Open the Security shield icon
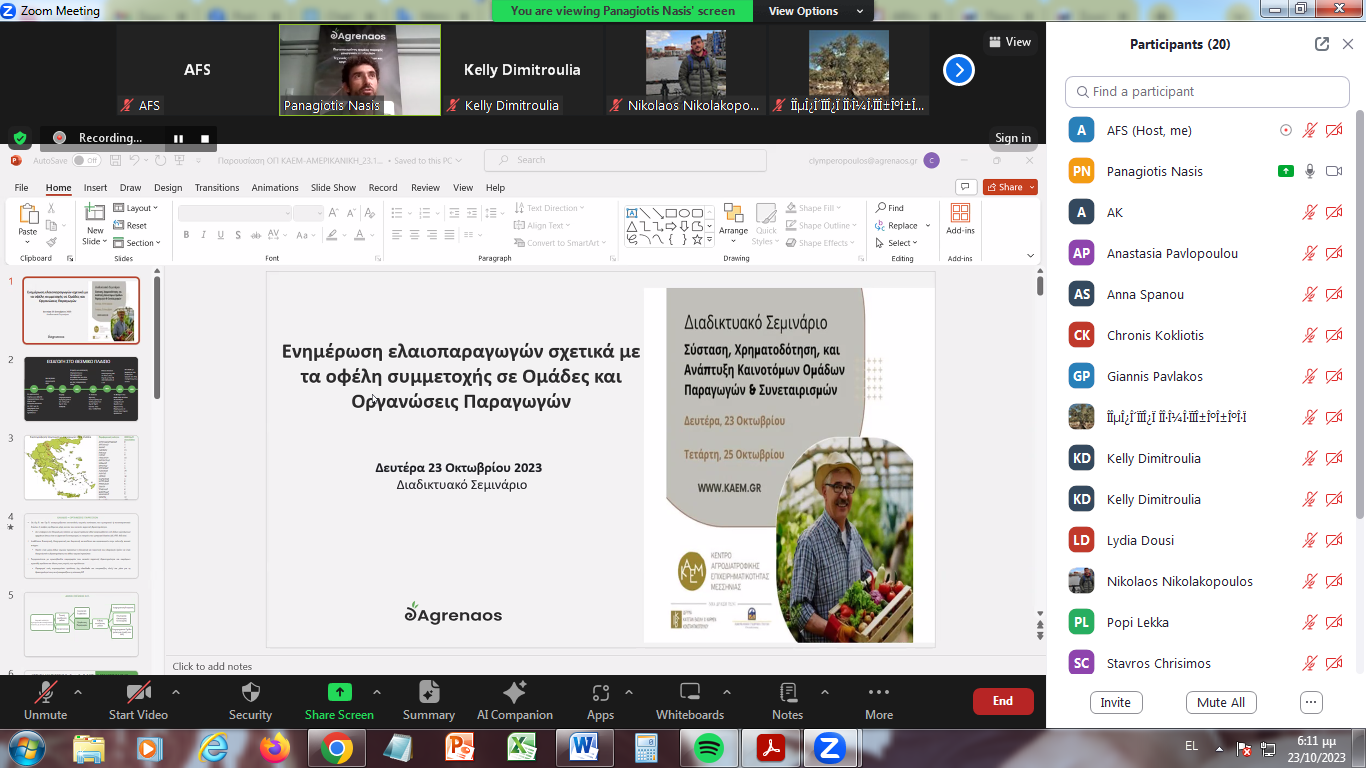This screenshot has width=1366, height=768. pos(250,692)
